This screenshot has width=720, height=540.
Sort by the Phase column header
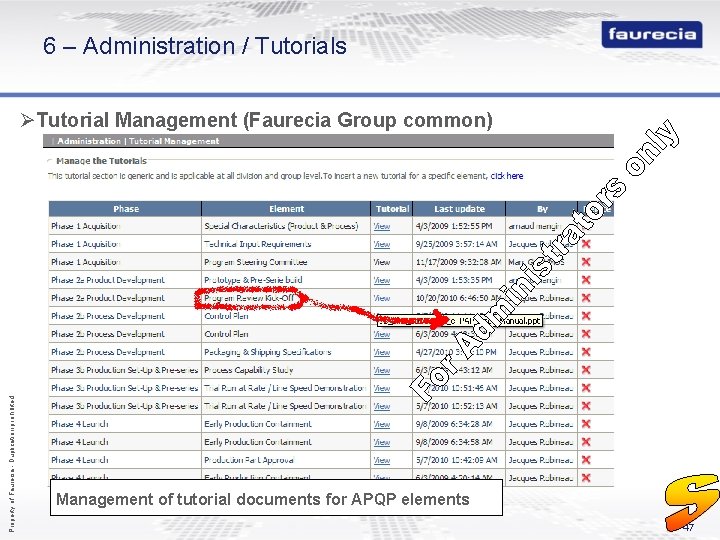[125, 208]
